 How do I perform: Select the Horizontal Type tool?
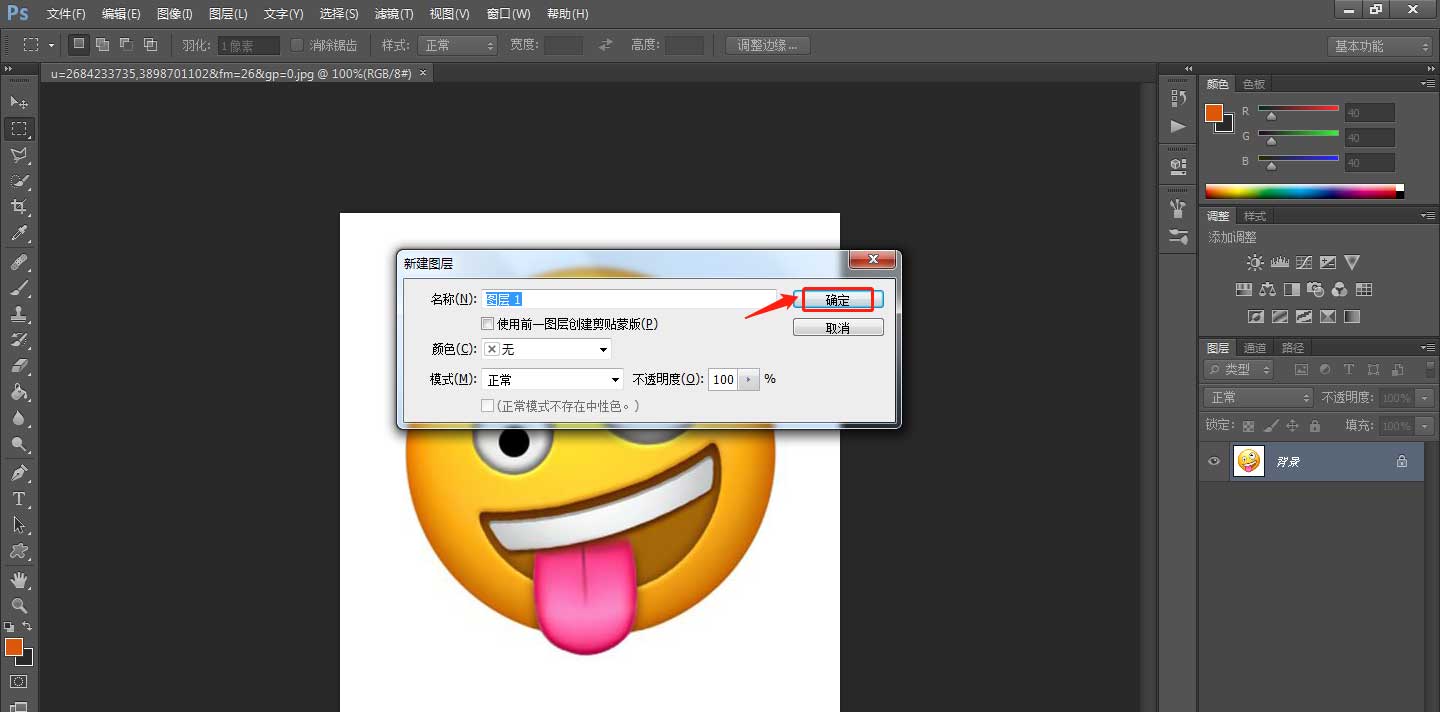(x=20, y=498)
